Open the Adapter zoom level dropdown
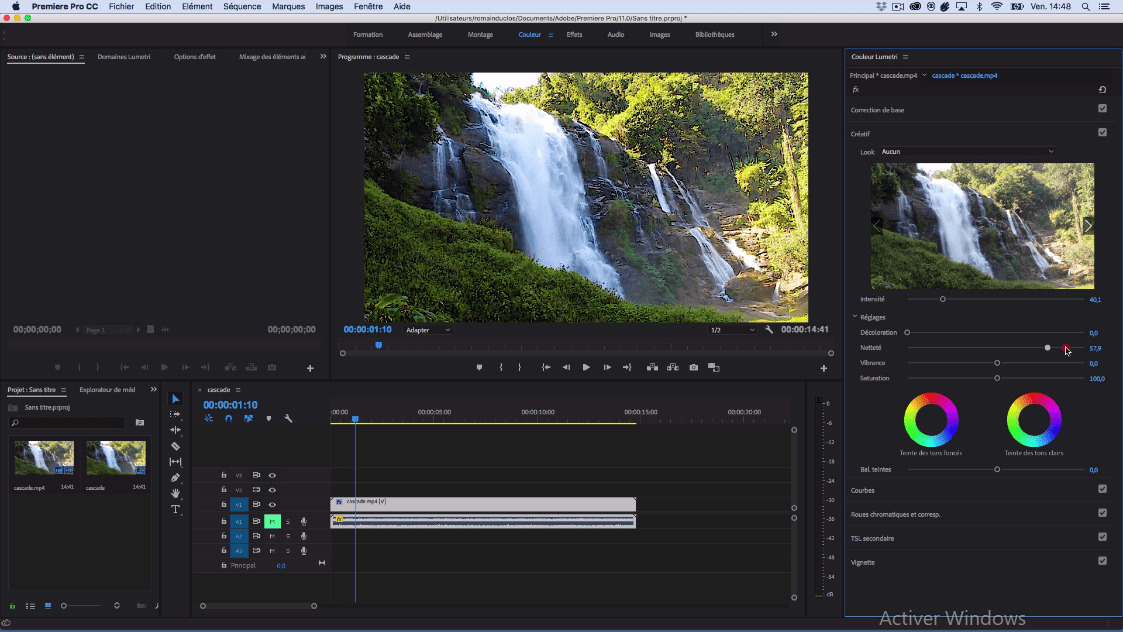The width and height of the screenshot is (1123, 632). click(428, 330)
